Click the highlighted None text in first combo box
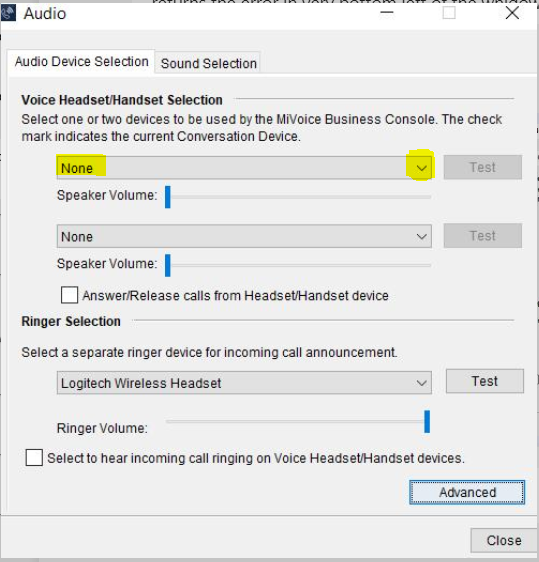Viewport: 539px width, 562px height. [x=77, y=168]
